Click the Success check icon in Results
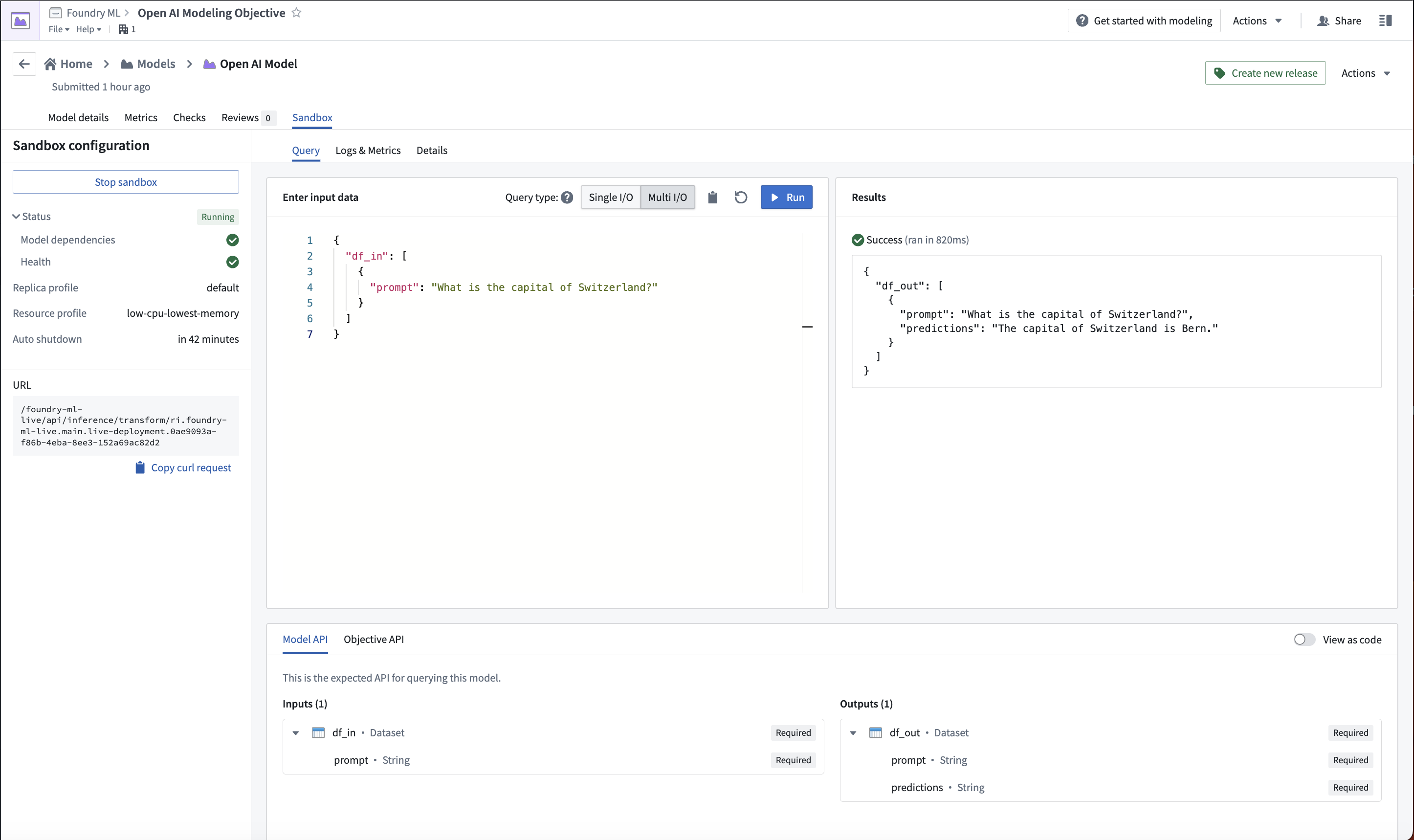Viewport: 1414px width, 840px height. [x=858, y=240]
